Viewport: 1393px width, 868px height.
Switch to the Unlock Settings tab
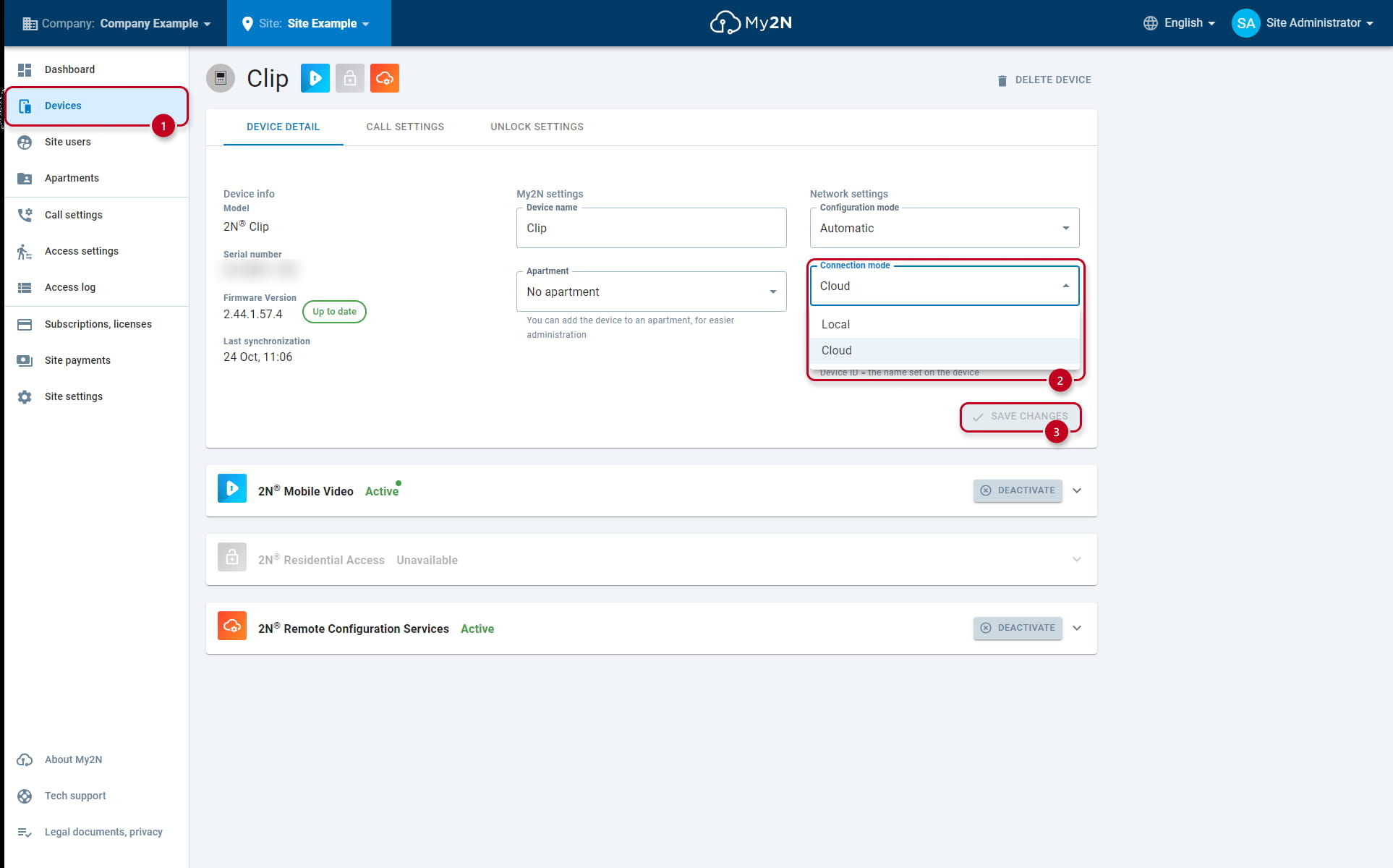(537, 127)
